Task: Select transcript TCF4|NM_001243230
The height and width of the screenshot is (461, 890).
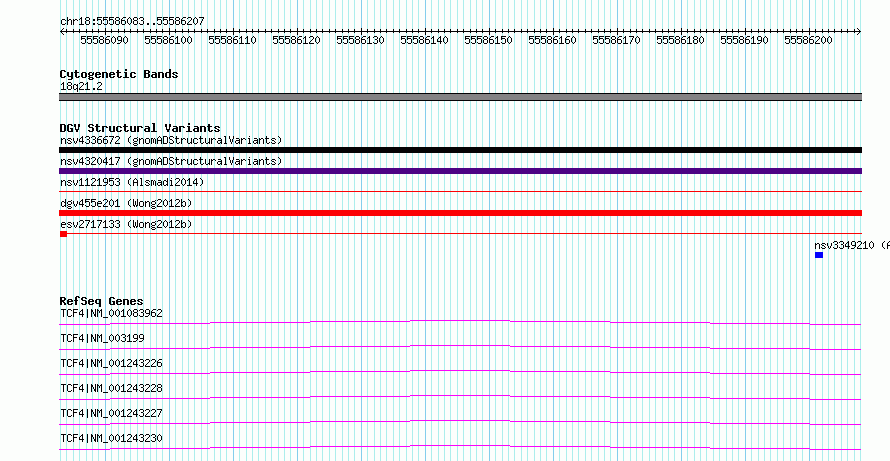Action: [111, 438]
